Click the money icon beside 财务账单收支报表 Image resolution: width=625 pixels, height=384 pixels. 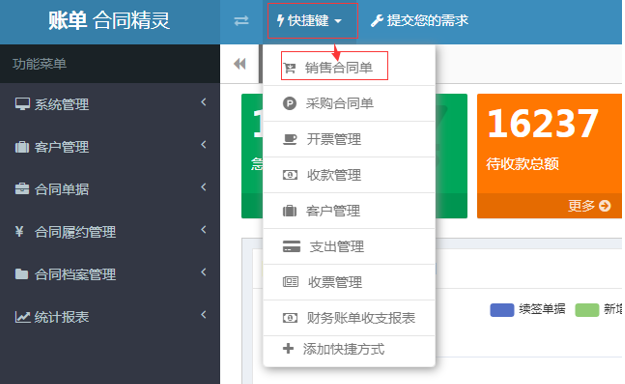290,318
